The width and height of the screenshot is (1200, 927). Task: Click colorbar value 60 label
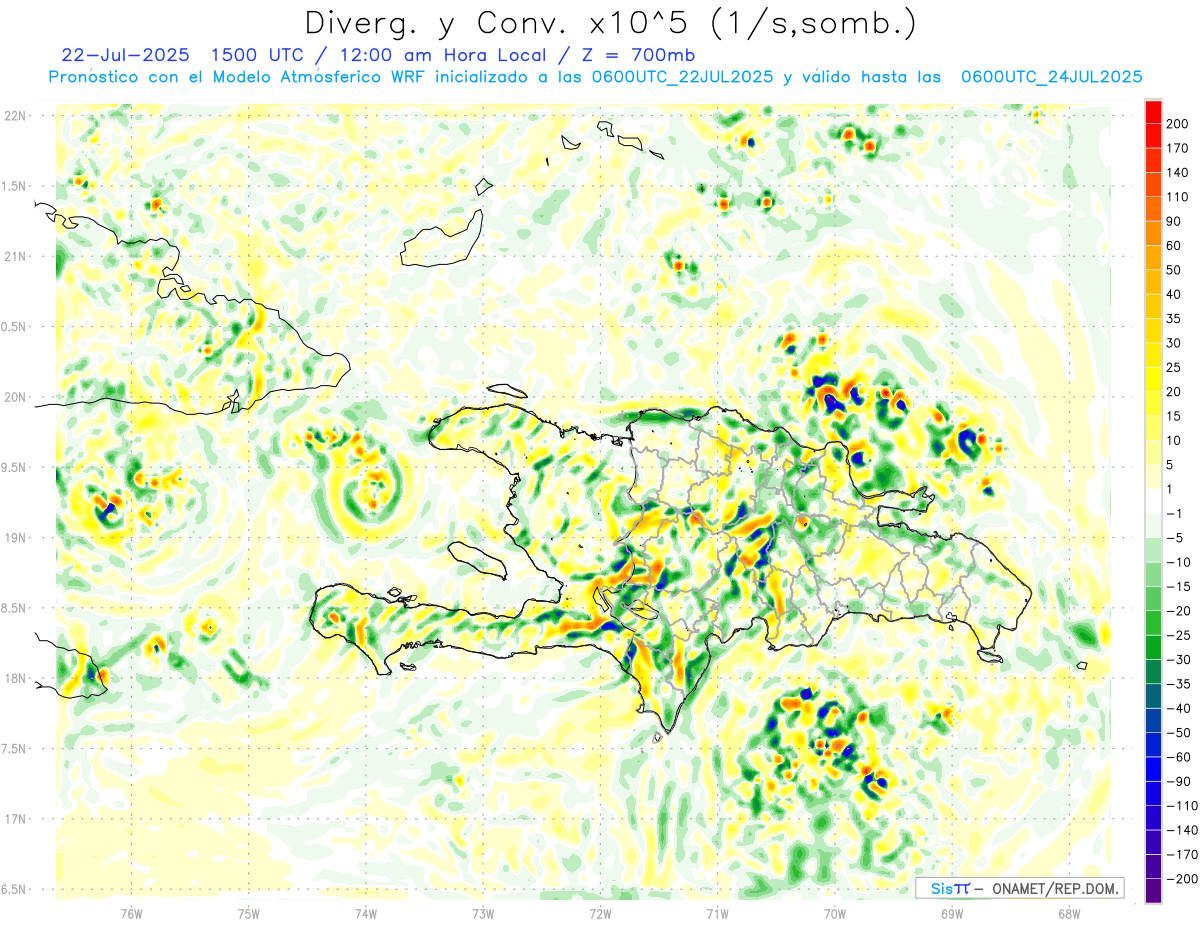(x=1174, y=246)
